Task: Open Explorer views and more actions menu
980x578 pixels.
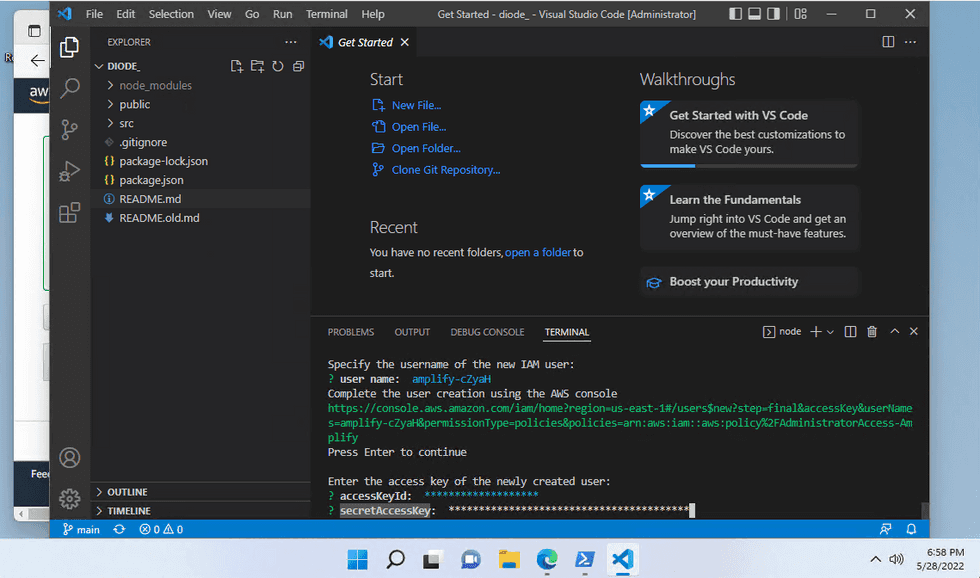Action: tap(291, 42)
